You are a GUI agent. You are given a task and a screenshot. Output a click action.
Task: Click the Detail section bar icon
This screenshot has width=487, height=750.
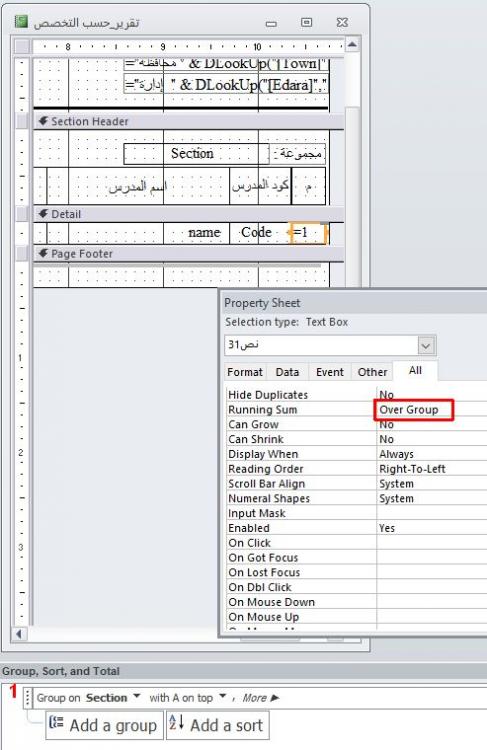tap(43, 214)
